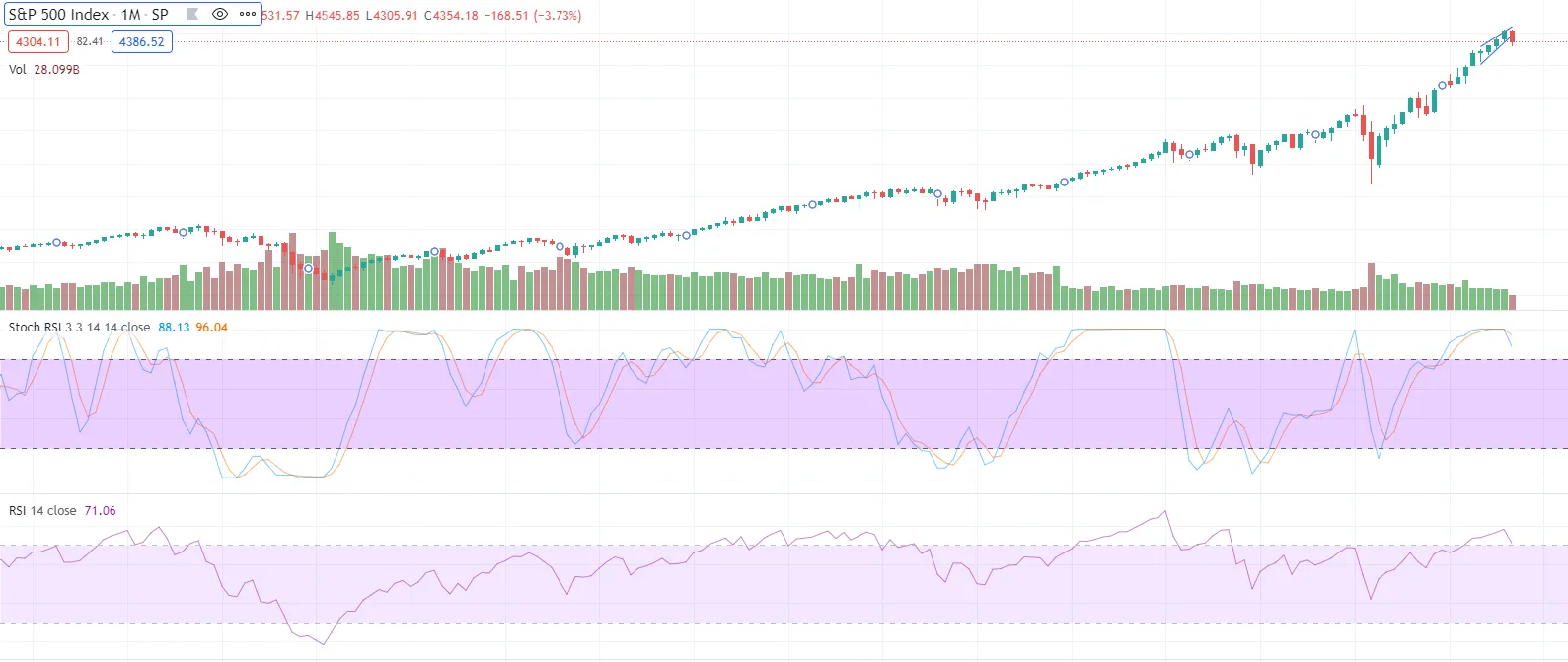Click the close value C4354.18

click(451, 16)
